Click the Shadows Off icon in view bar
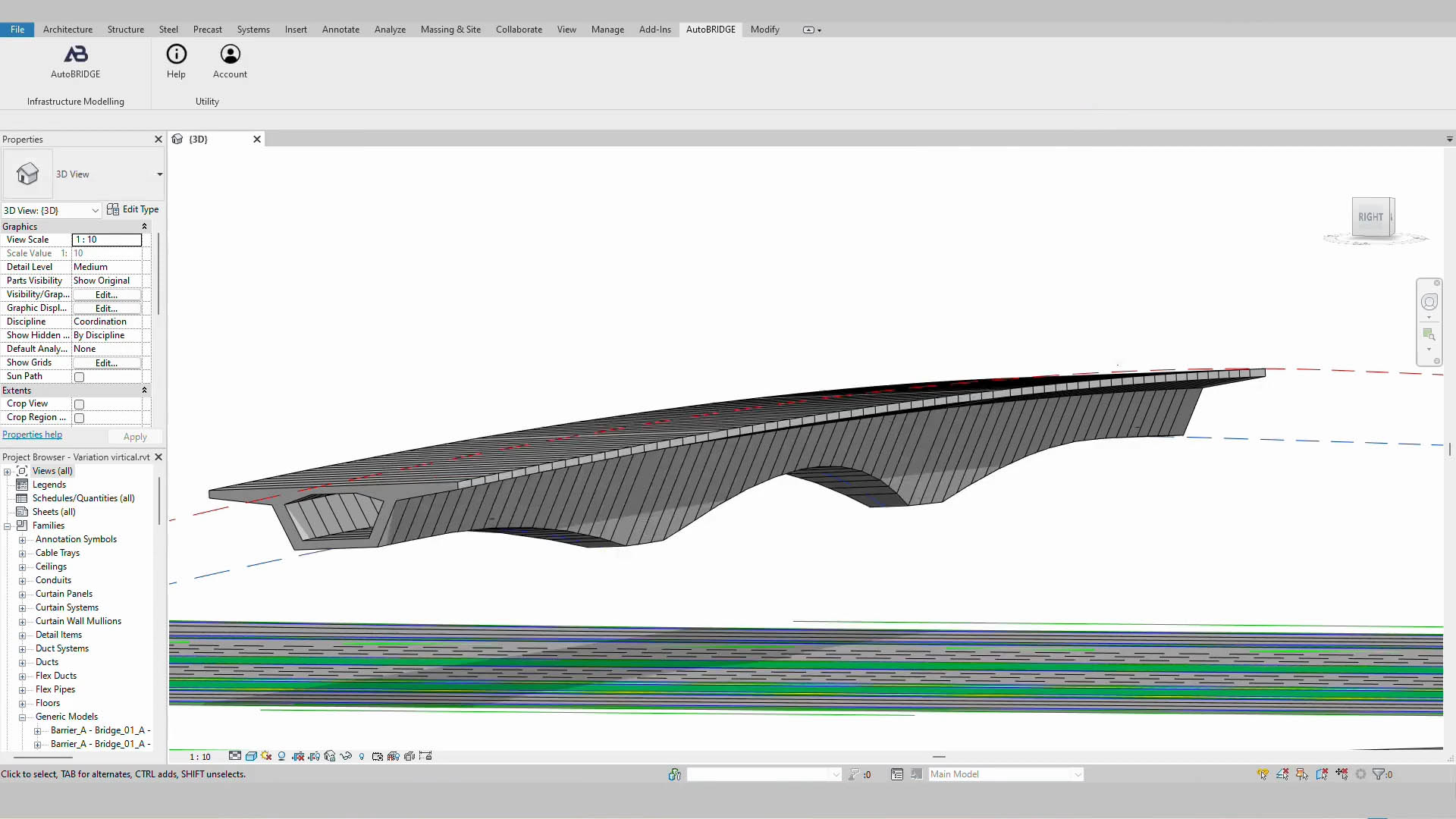Screen dimensions: 1456x819 click(x=281, y=756)
